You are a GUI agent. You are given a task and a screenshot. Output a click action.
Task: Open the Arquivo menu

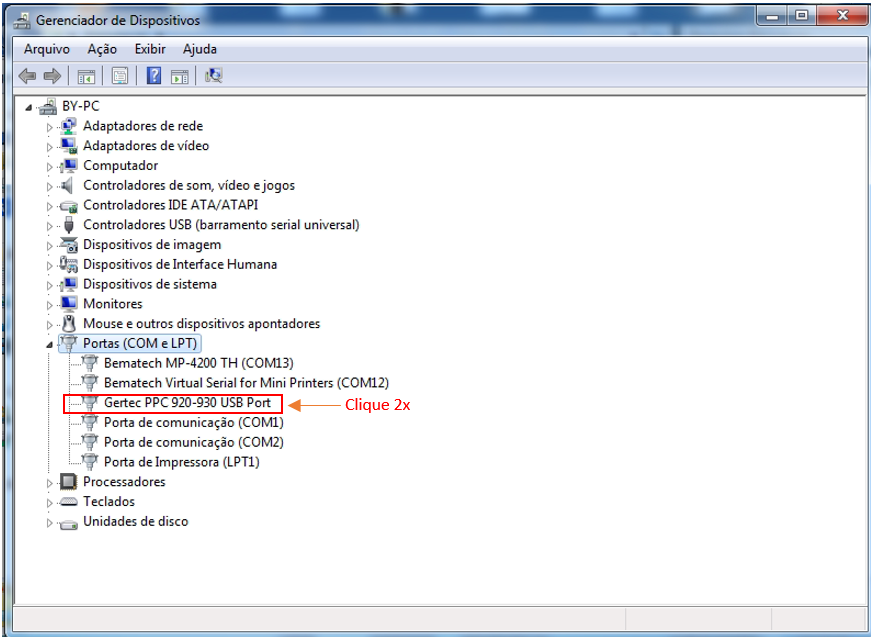click(x=47, y=49)
